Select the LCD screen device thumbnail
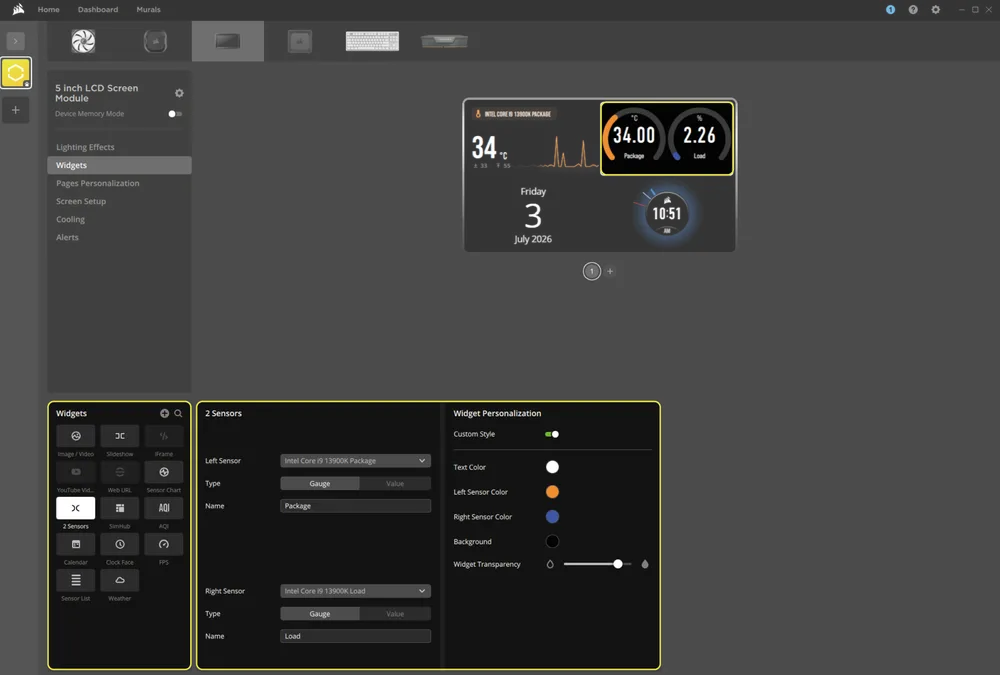This screenshot has height=675, width=1000. click(x=228, y=41)
